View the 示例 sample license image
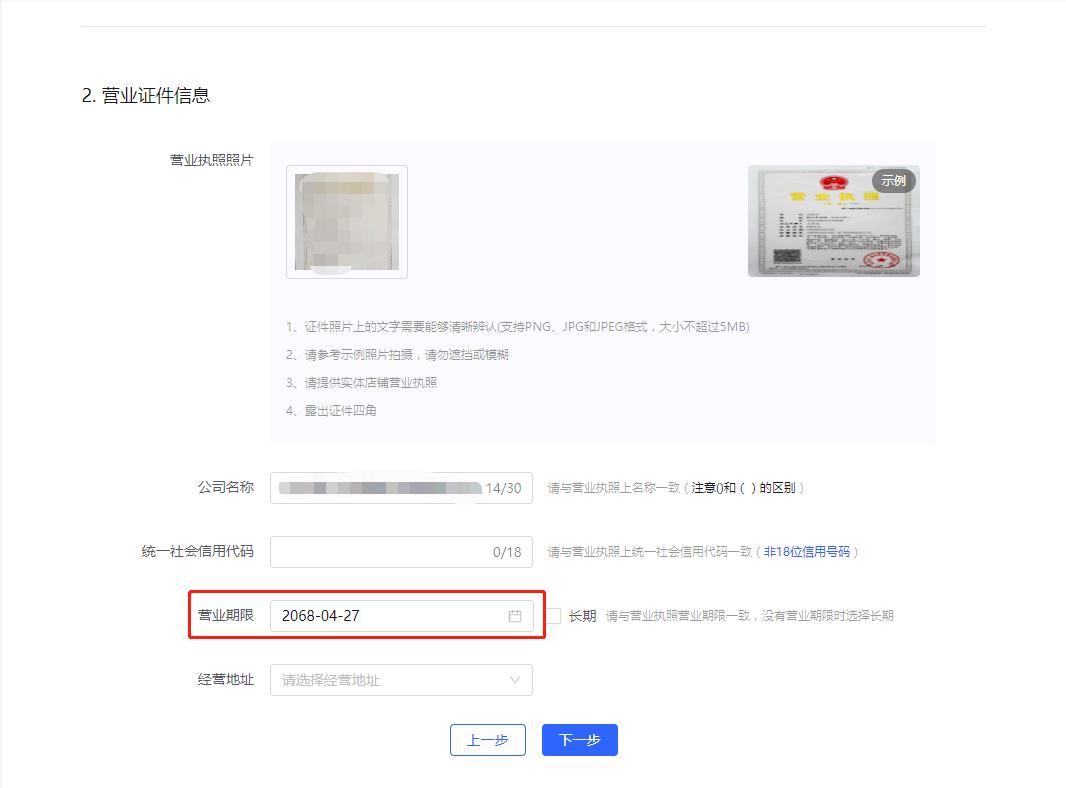This screenshot has width=1066, height=788. [833, 222]
